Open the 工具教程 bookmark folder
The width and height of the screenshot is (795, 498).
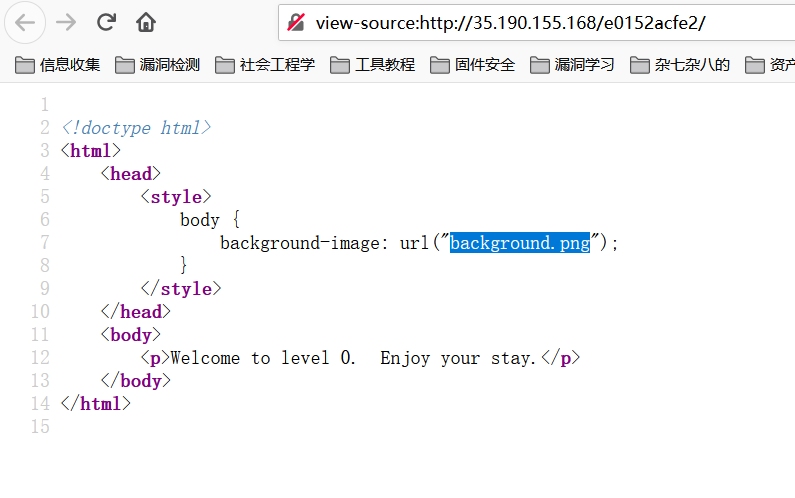click(x=372, y=65)
